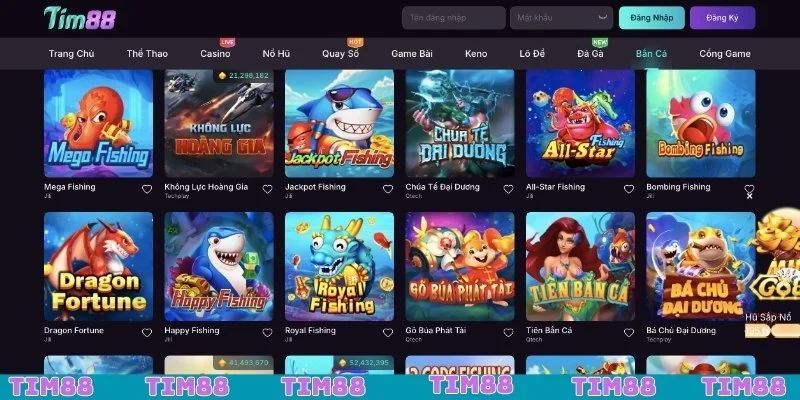Open Quay Số hot menu
Image resolution: width=800 pixels, height=400 pixels.
[x=340, y=54]
